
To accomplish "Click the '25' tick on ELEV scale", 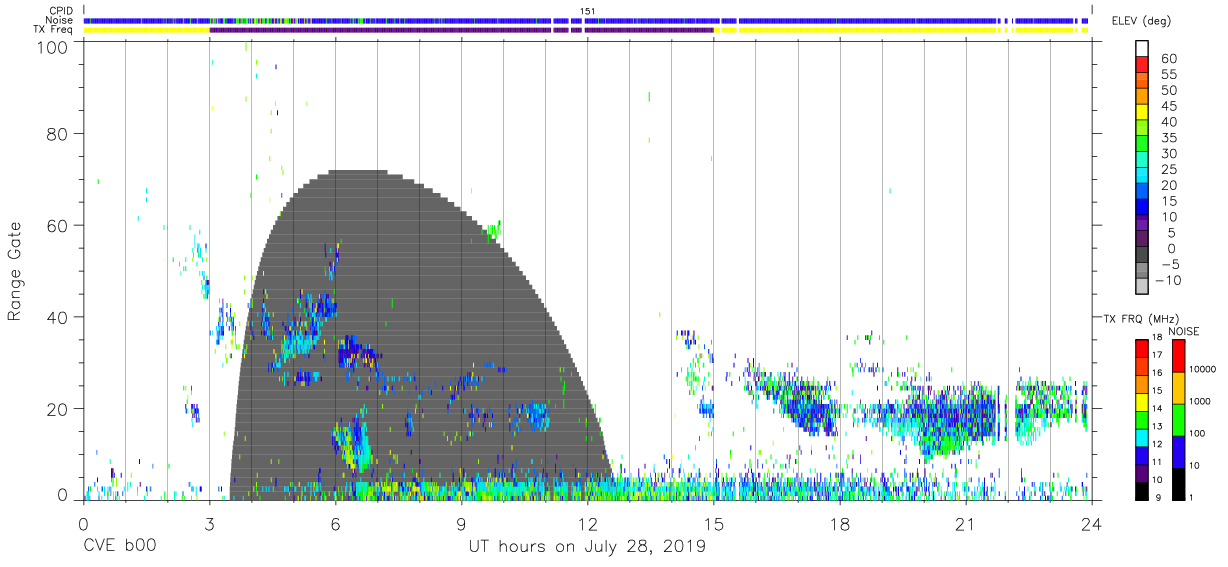I will 1168,169.
